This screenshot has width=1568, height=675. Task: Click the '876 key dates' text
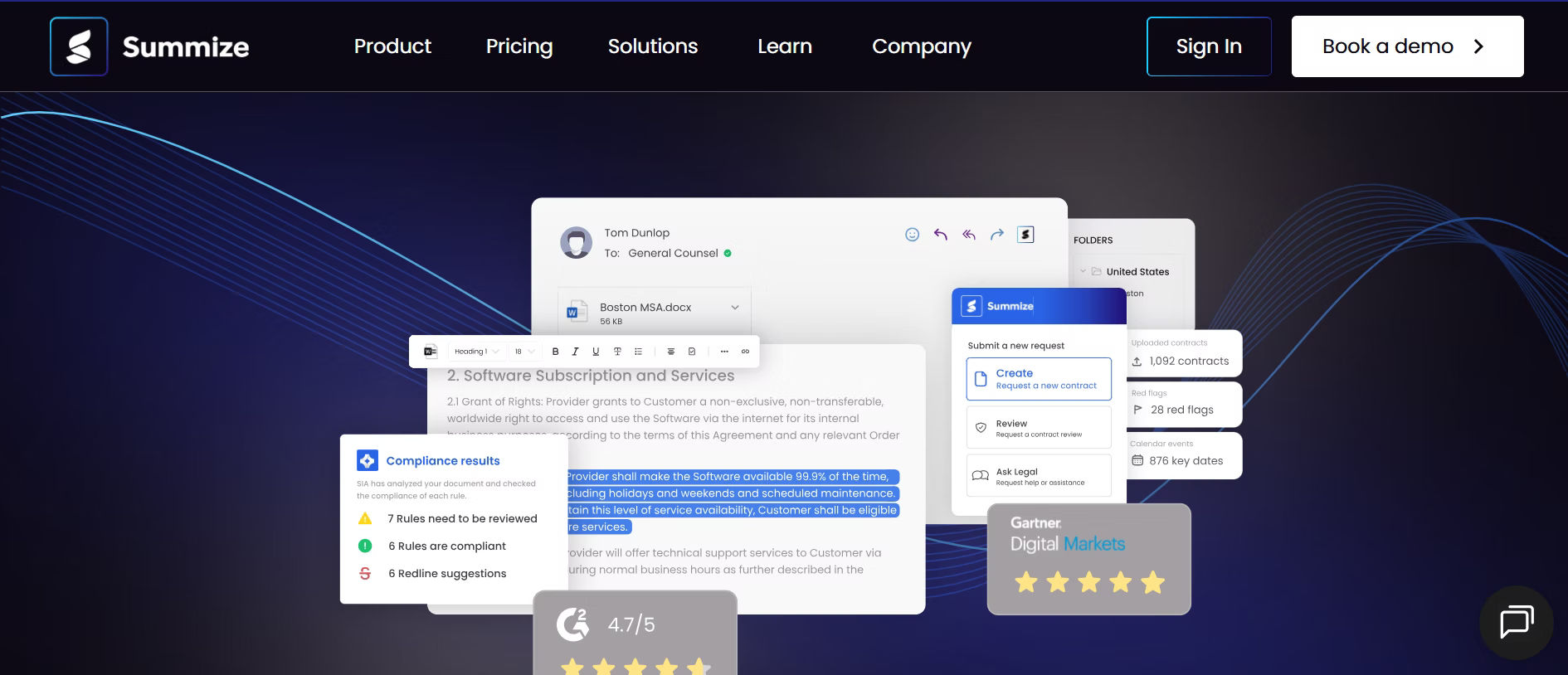coord(1186,460)
